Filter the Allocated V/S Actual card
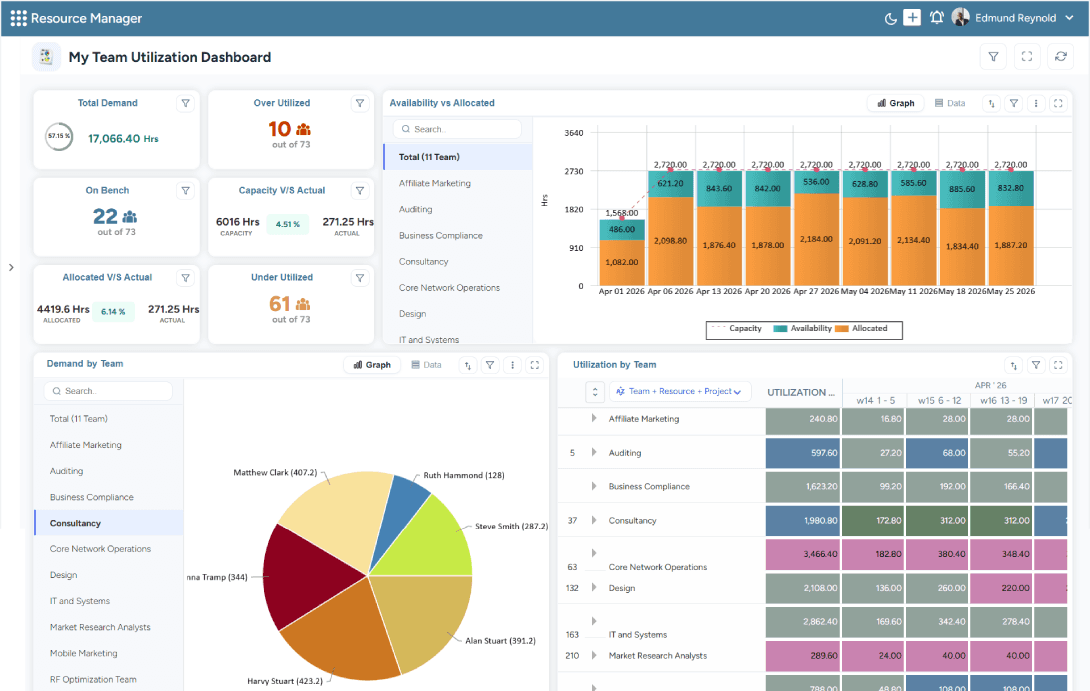 coord(186,278)
